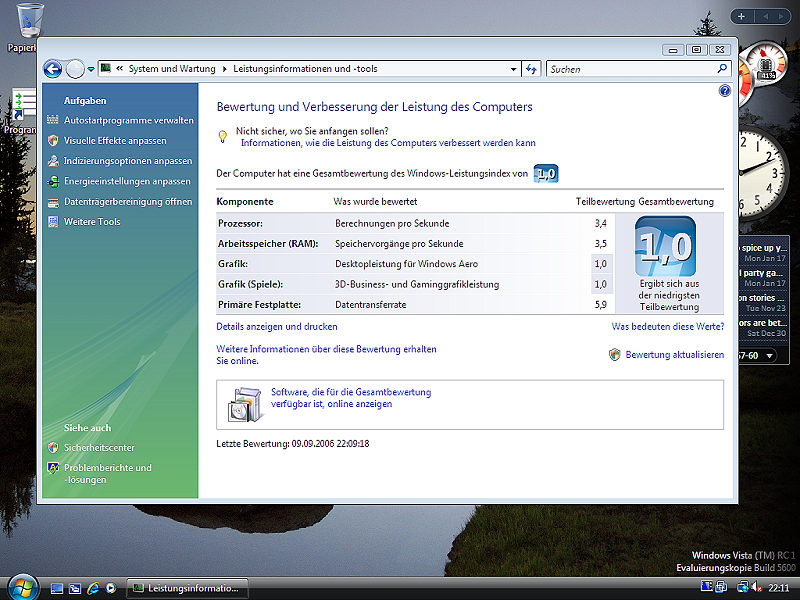
Task: Click the Show Desktop quick launch icon
Action: [57, 588]
